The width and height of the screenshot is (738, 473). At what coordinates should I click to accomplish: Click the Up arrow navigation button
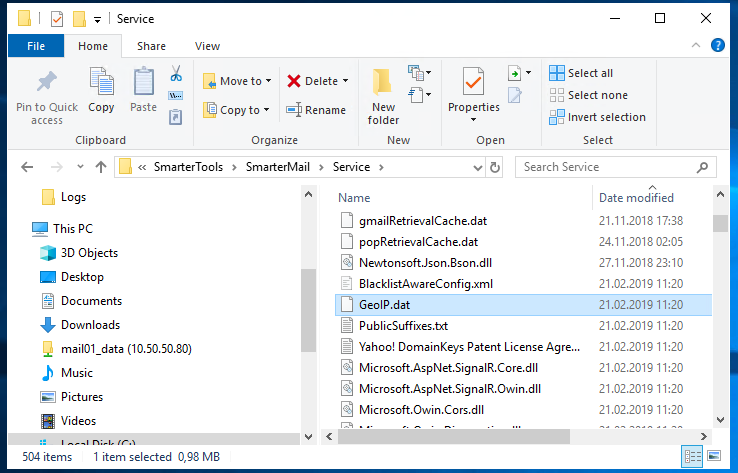click(100, 167)
